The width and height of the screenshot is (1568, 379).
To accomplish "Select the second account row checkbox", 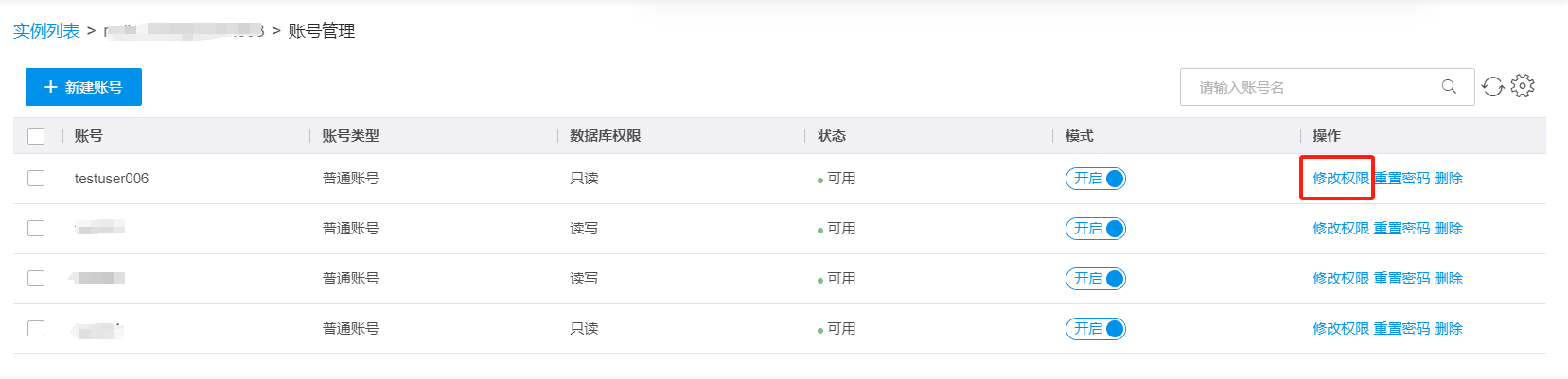I will 36,229.
